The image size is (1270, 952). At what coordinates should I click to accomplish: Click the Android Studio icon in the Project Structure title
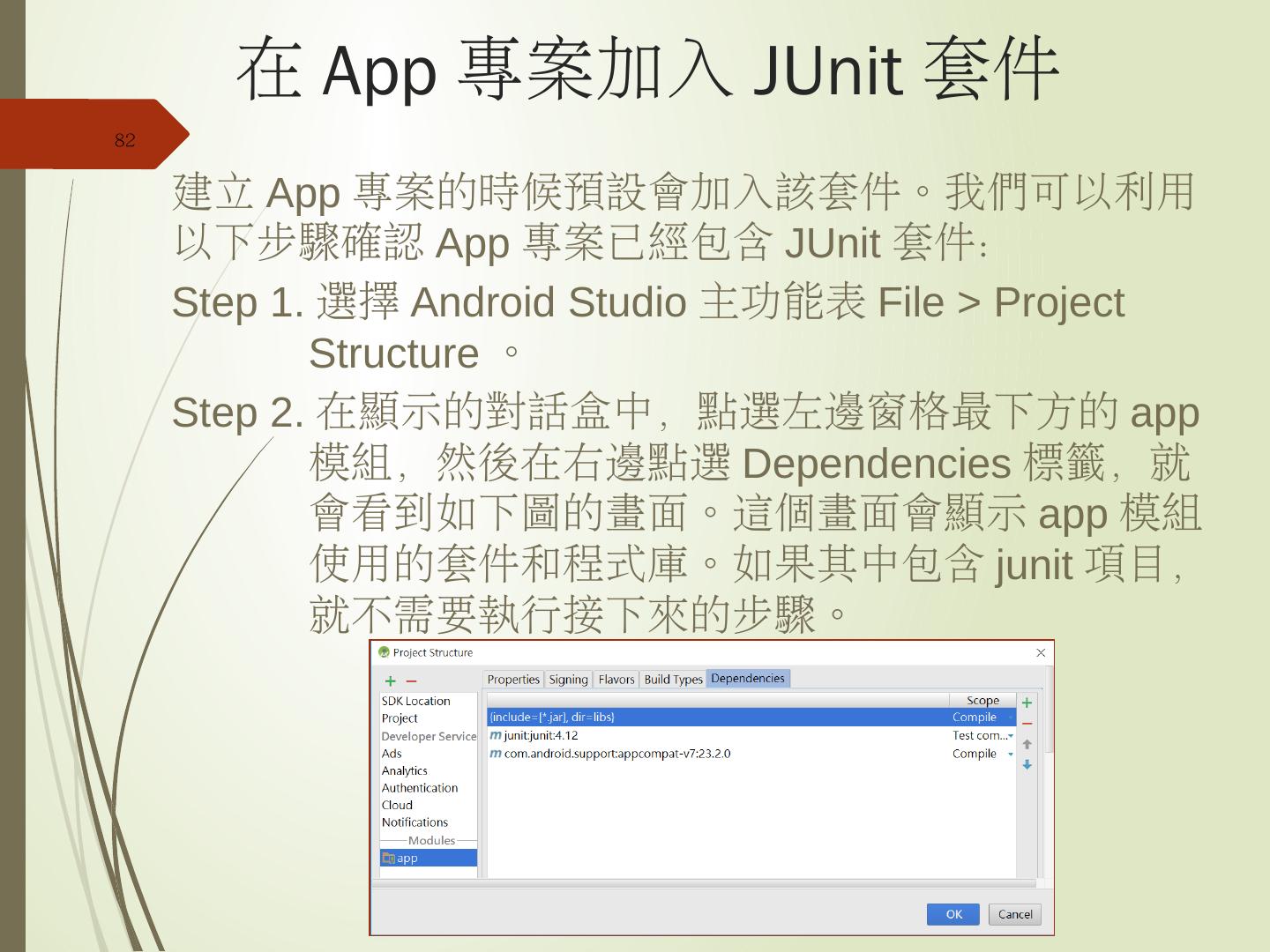pyautogui.click(x=384, y=652)
